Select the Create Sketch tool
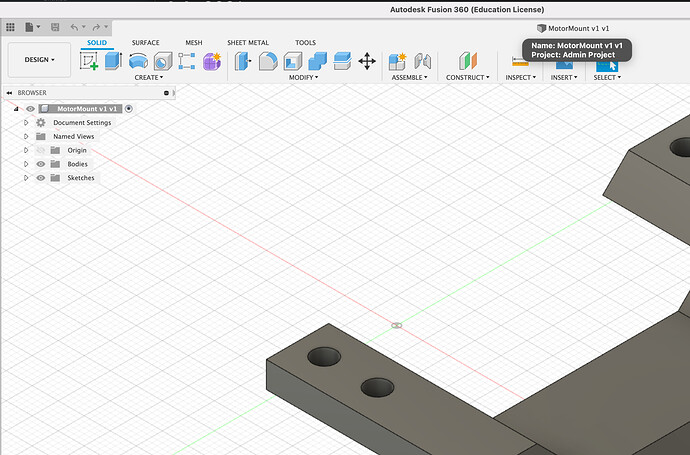Image resolution: width=690 pixels, height=455 pixels. pos(89,61)
